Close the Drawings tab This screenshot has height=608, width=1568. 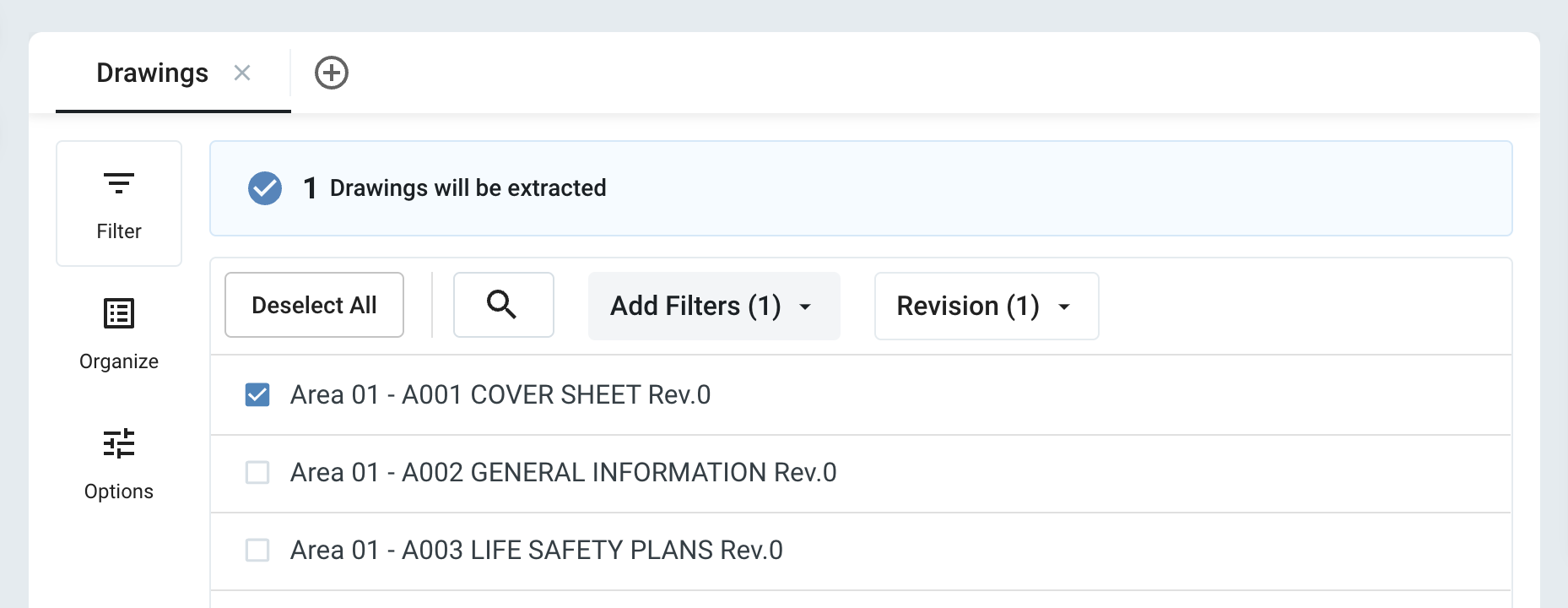(242, 73)
